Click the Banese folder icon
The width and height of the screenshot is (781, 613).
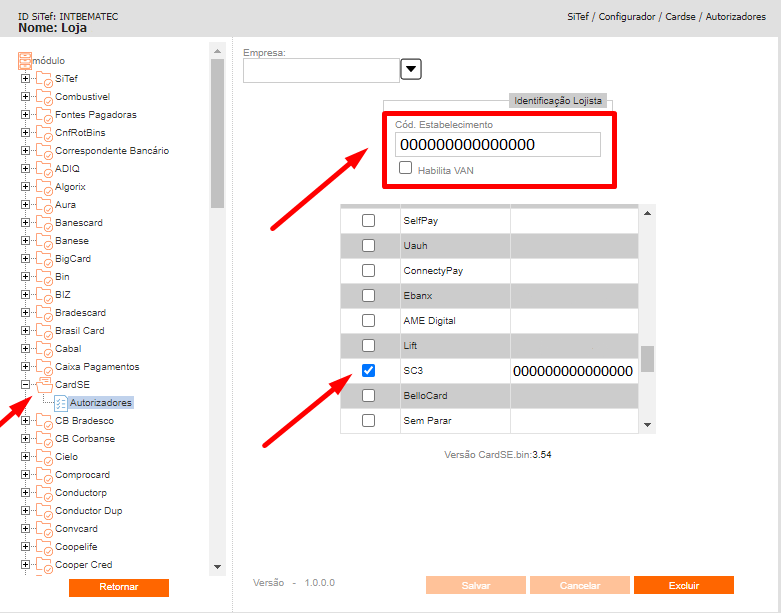[44, 241]
